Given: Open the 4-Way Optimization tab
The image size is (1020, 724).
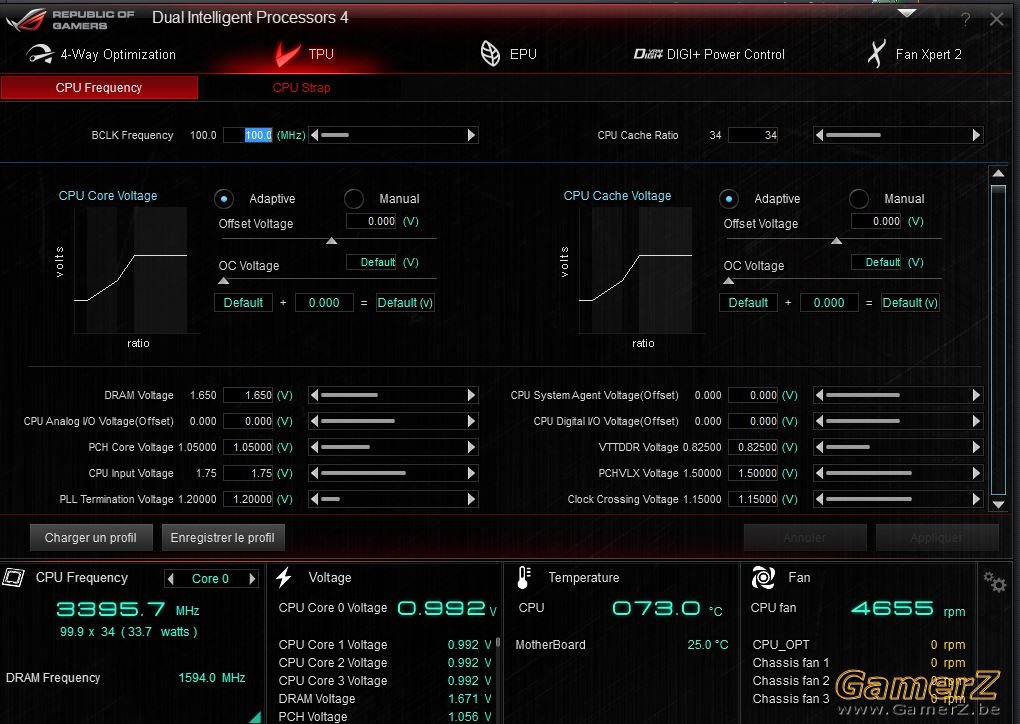Looking at the screenshot, I should 101,54.
